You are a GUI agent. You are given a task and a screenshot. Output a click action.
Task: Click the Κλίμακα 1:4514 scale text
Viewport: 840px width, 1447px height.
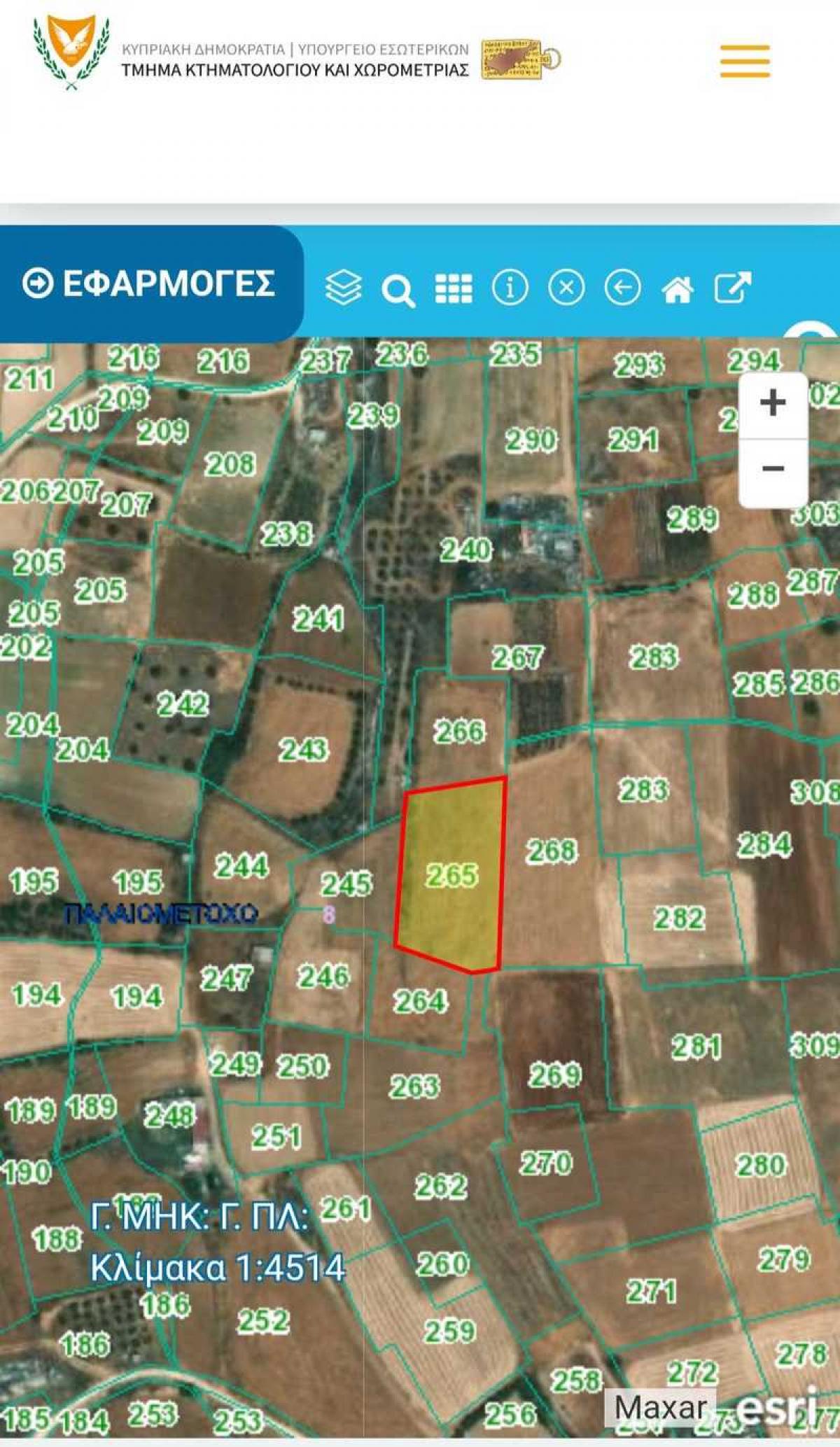pos(218,1268)
